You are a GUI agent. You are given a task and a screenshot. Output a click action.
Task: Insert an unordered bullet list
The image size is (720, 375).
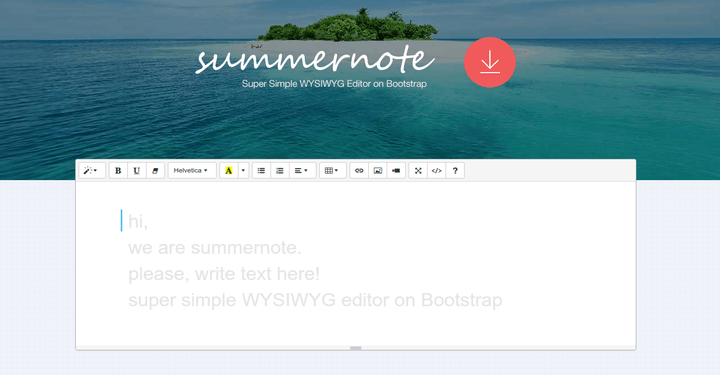tap(261, 170)
